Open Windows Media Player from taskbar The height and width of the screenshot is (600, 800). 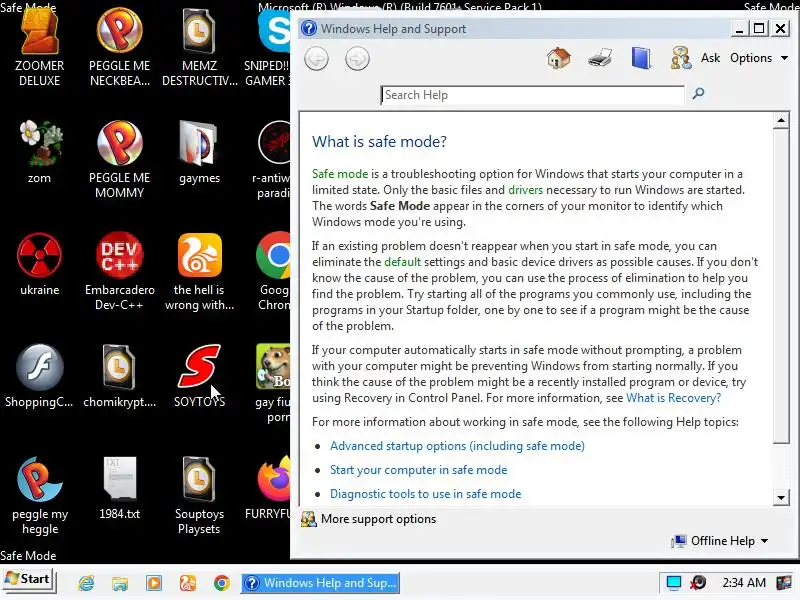pyautogui.click(x=154, y=583)
